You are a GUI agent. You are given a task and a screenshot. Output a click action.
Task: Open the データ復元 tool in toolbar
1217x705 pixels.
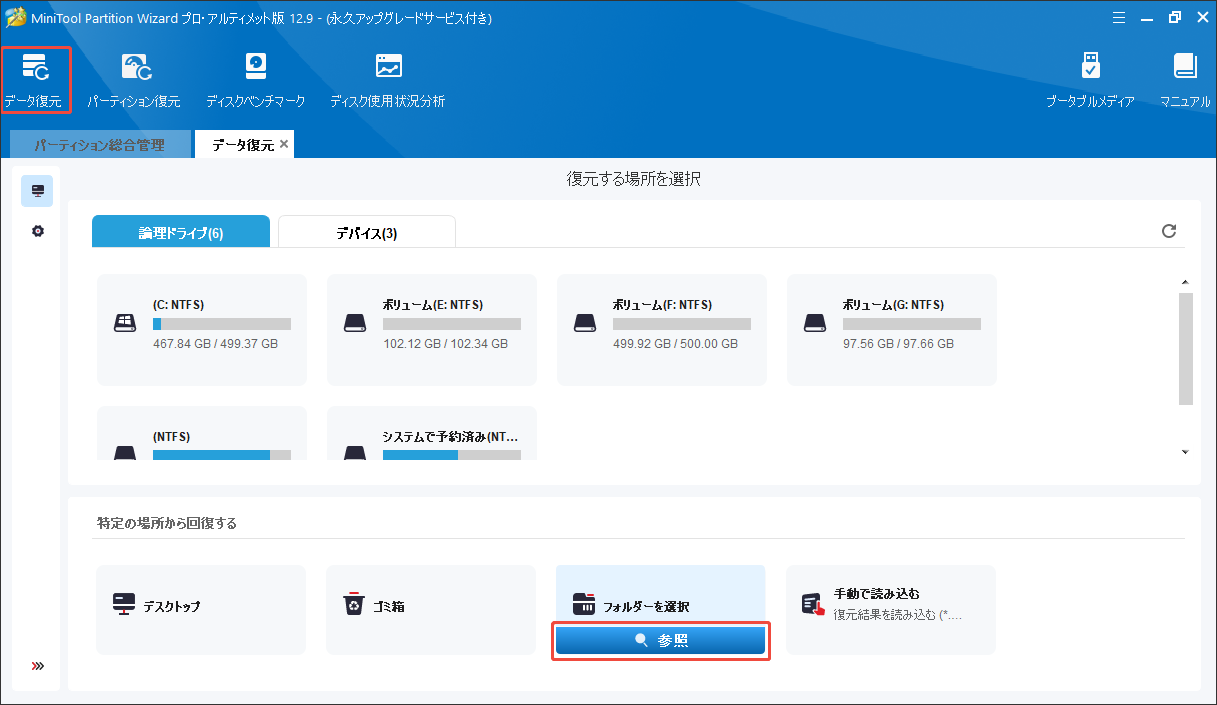point(35,80)
